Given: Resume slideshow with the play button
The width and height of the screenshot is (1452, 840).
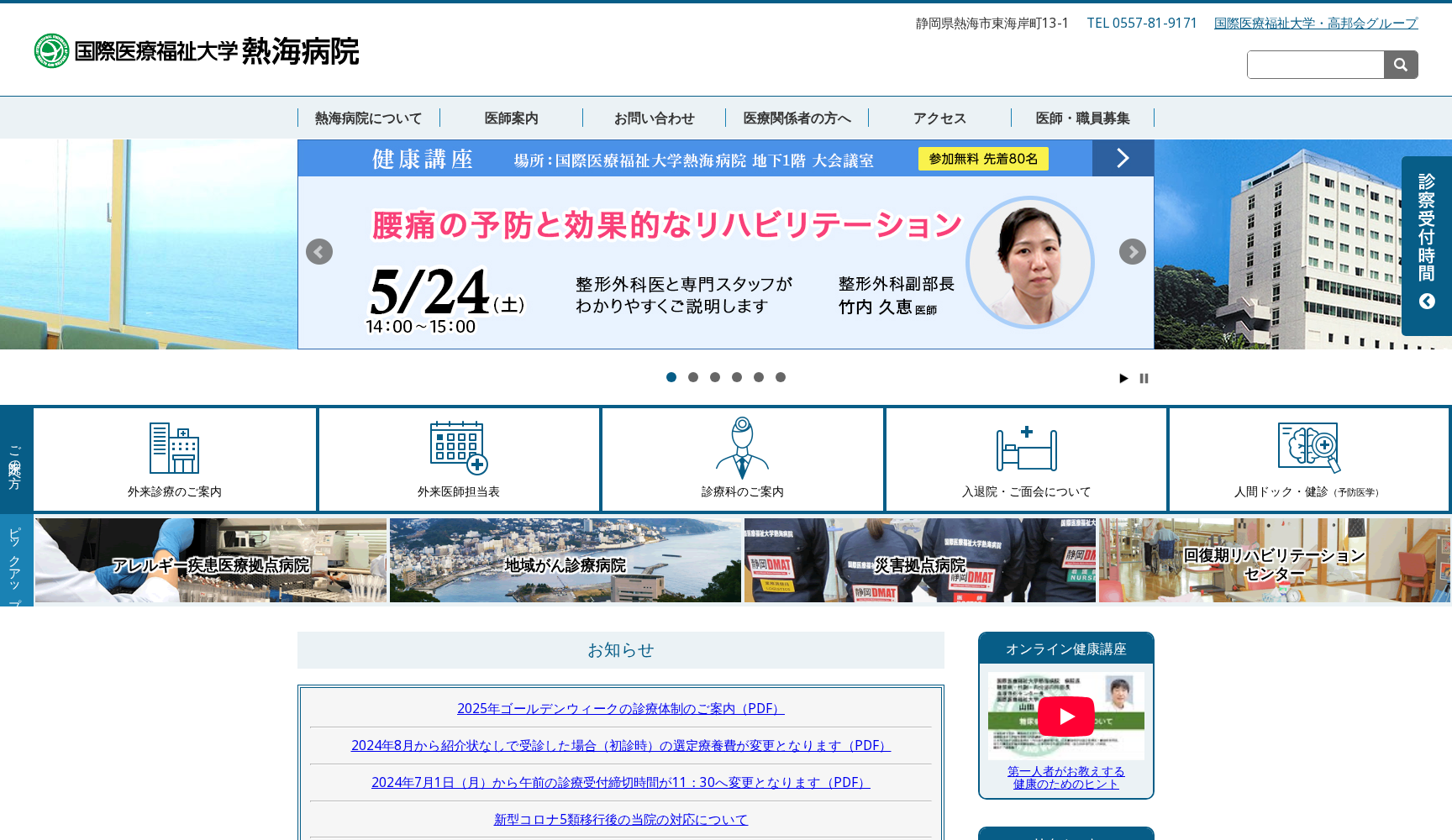Looking at the screenshot, I should (x=1123, y=378).
